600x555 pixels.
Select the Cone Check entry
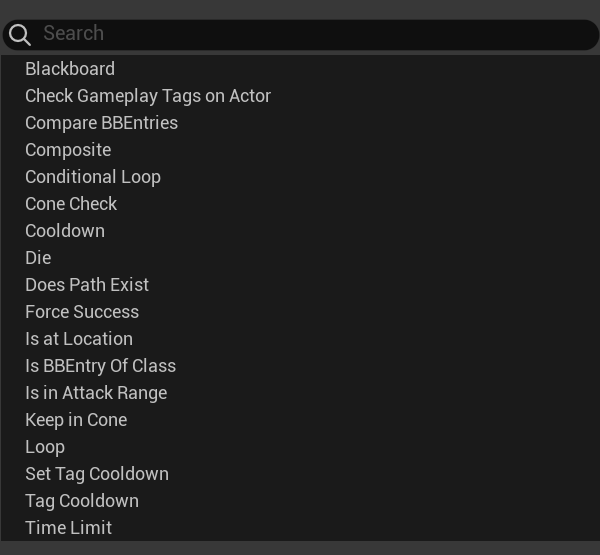[x=71, y=204]
